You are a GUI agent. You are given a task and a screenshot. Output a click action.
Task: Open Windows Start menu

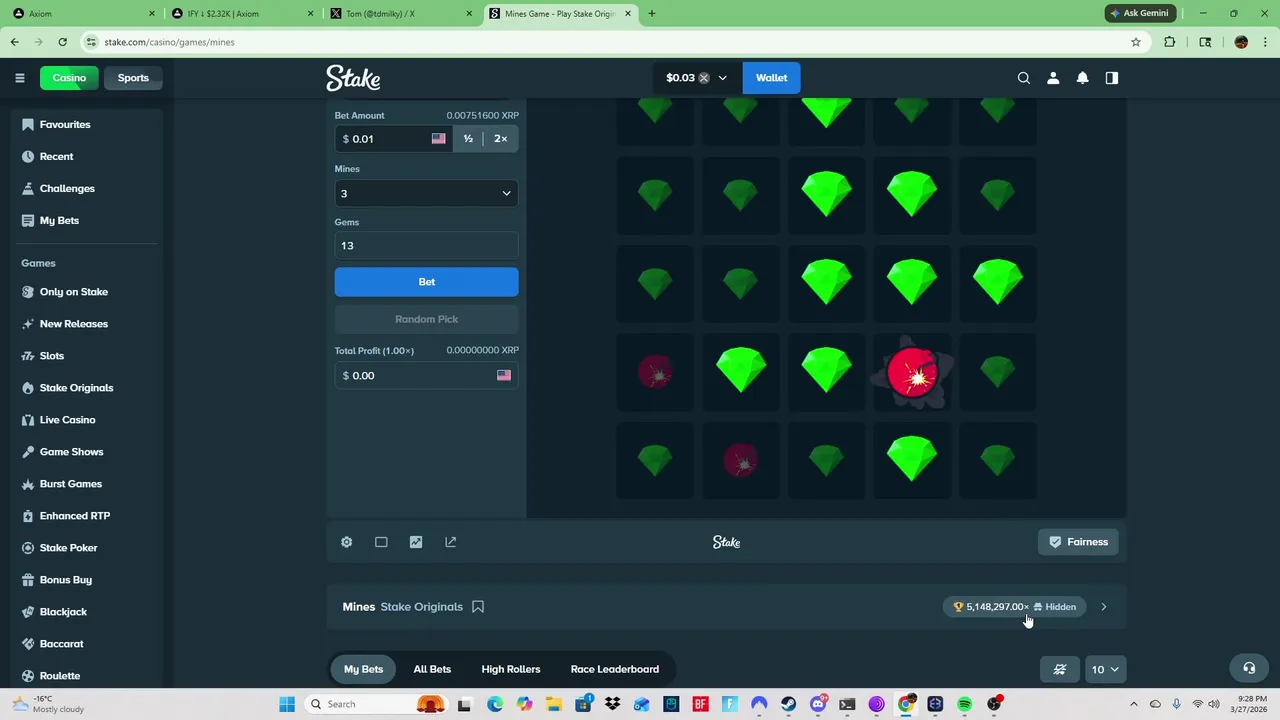point(287,704)
